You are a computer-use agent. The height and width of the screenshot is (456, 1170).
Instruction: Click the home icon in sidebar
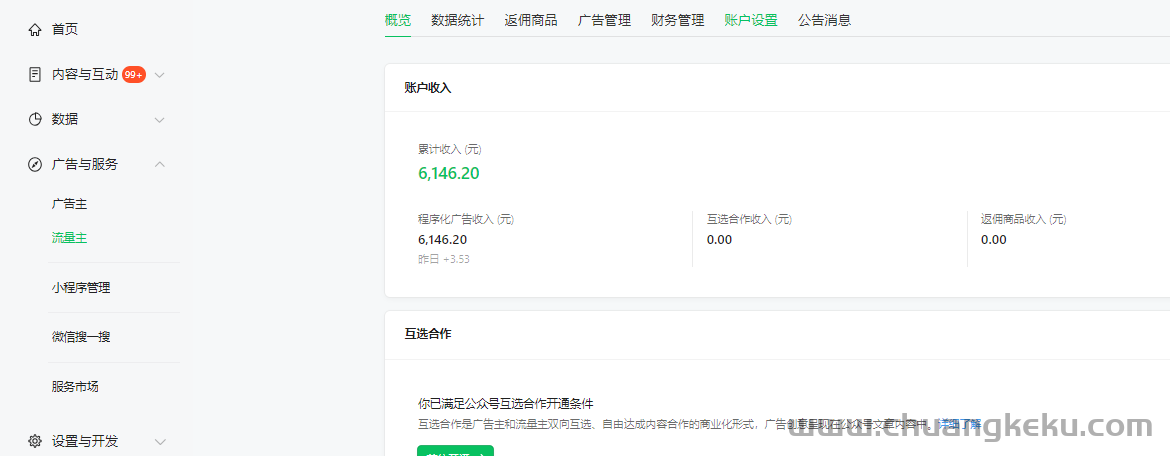(35, 30)
